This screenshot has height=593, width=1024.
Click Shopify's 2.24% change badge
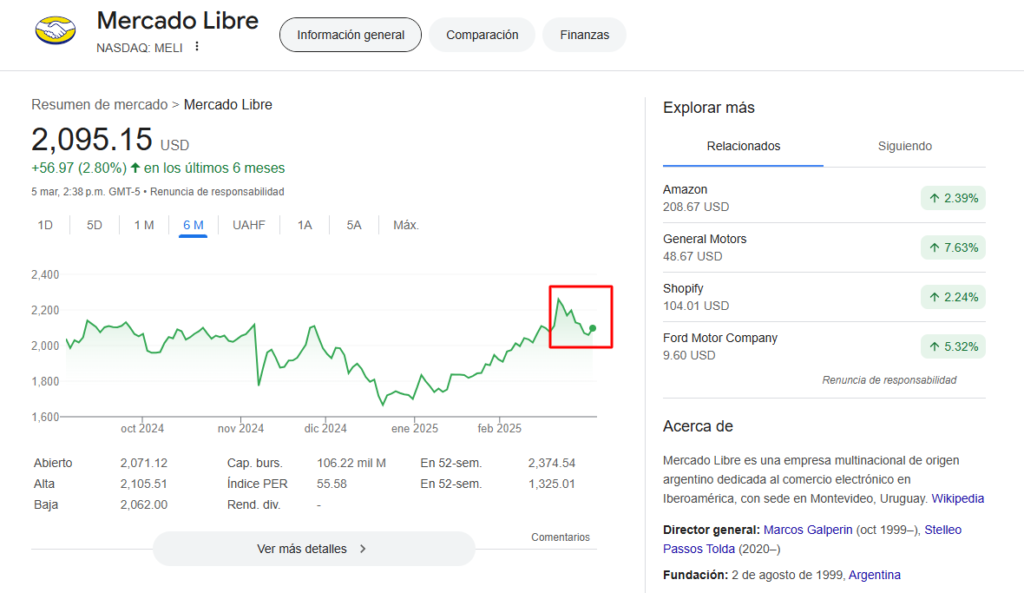(x=953, y=297)
